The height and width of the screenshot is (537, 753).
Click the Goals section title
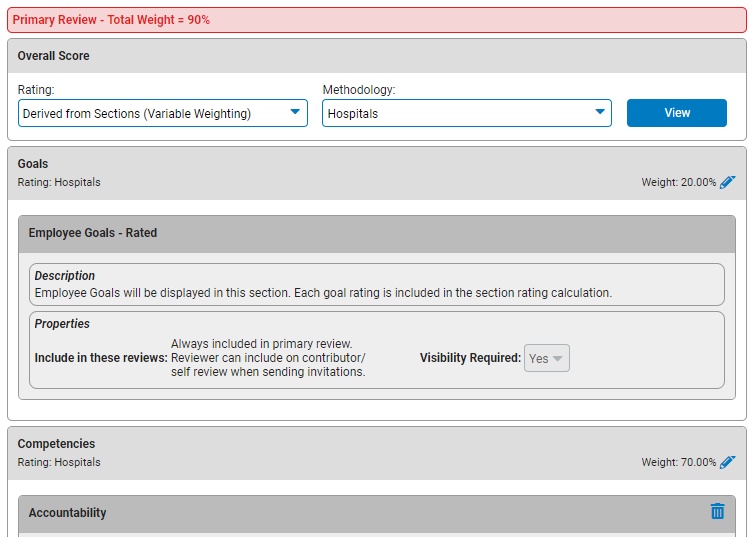pos(33,164)
